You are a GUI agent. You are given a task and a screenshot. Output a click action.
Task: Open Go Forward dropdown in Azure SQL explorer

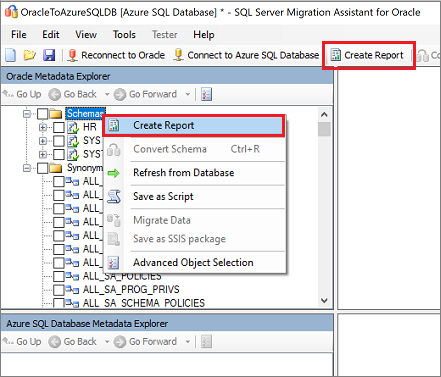[187, 342]
